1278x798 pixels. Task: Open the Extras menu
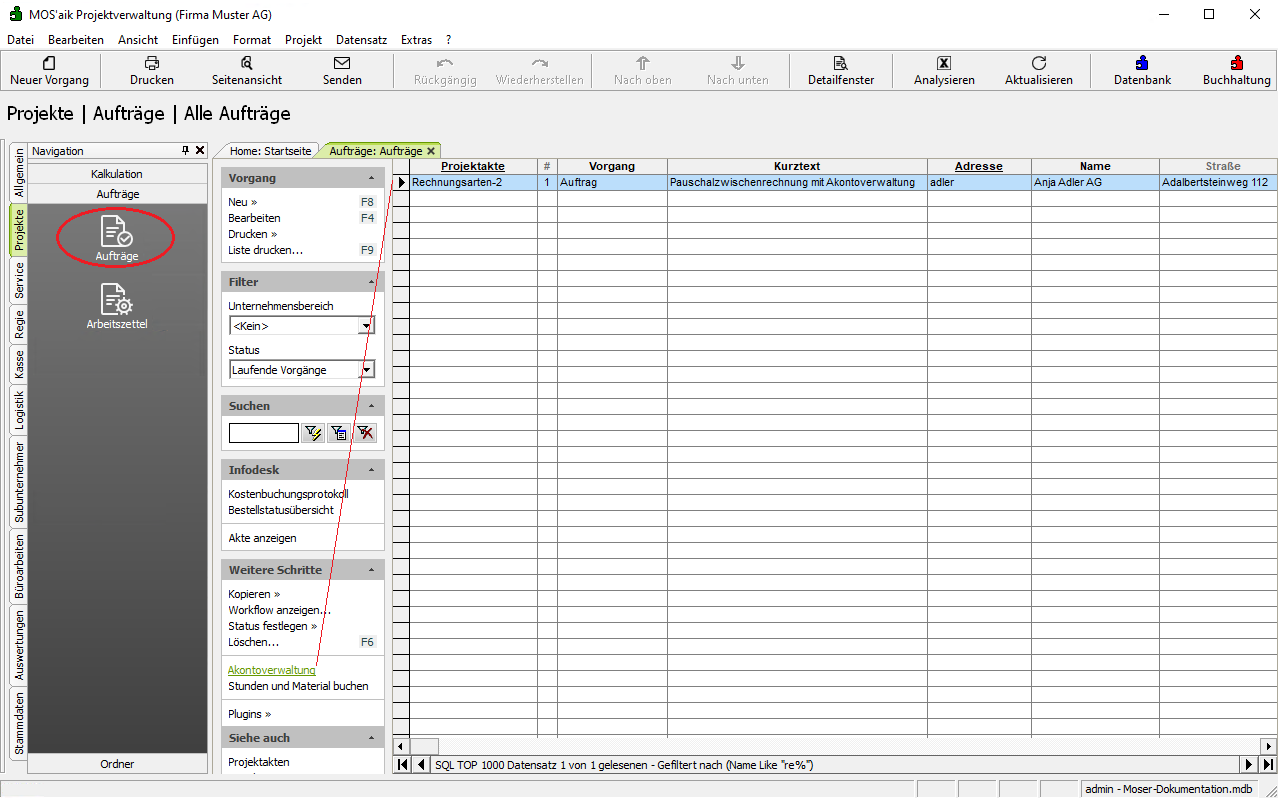[416, 40]
